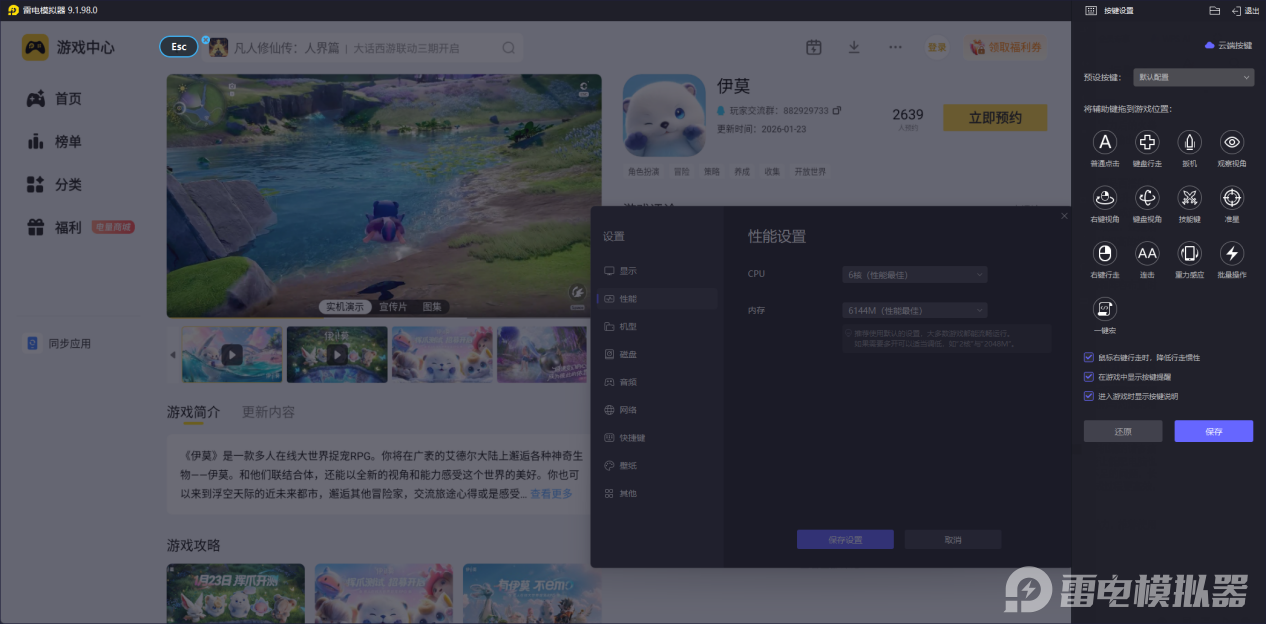Open the three-dot more menu in game center
The width and height of the screenshot is (1266, 624).
coord(895,47)
